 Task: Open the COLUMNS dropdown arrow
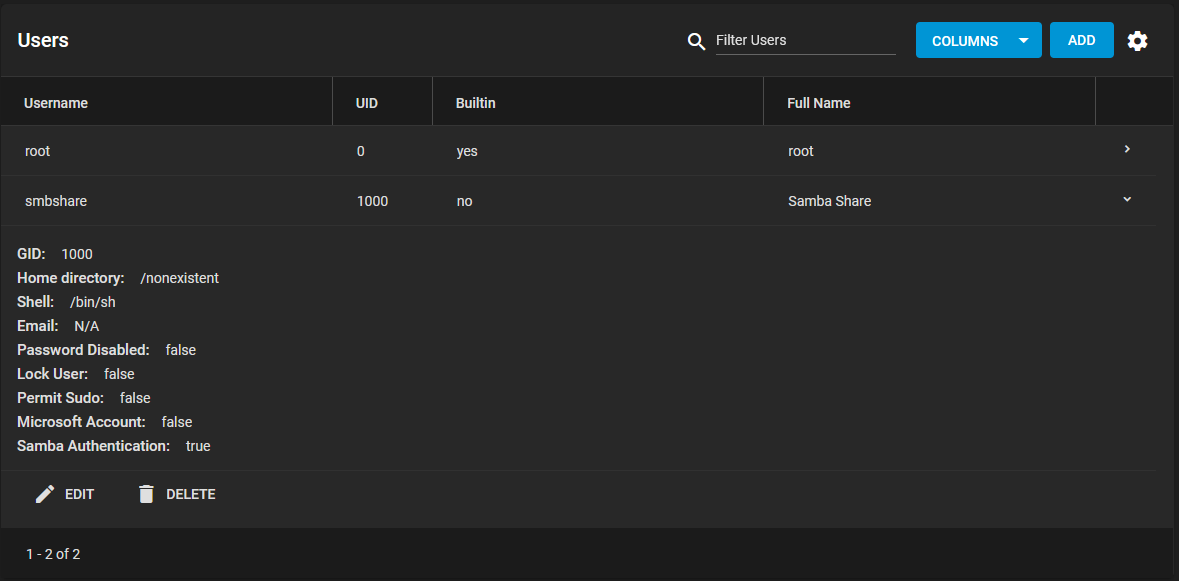tap(1023, 41)
